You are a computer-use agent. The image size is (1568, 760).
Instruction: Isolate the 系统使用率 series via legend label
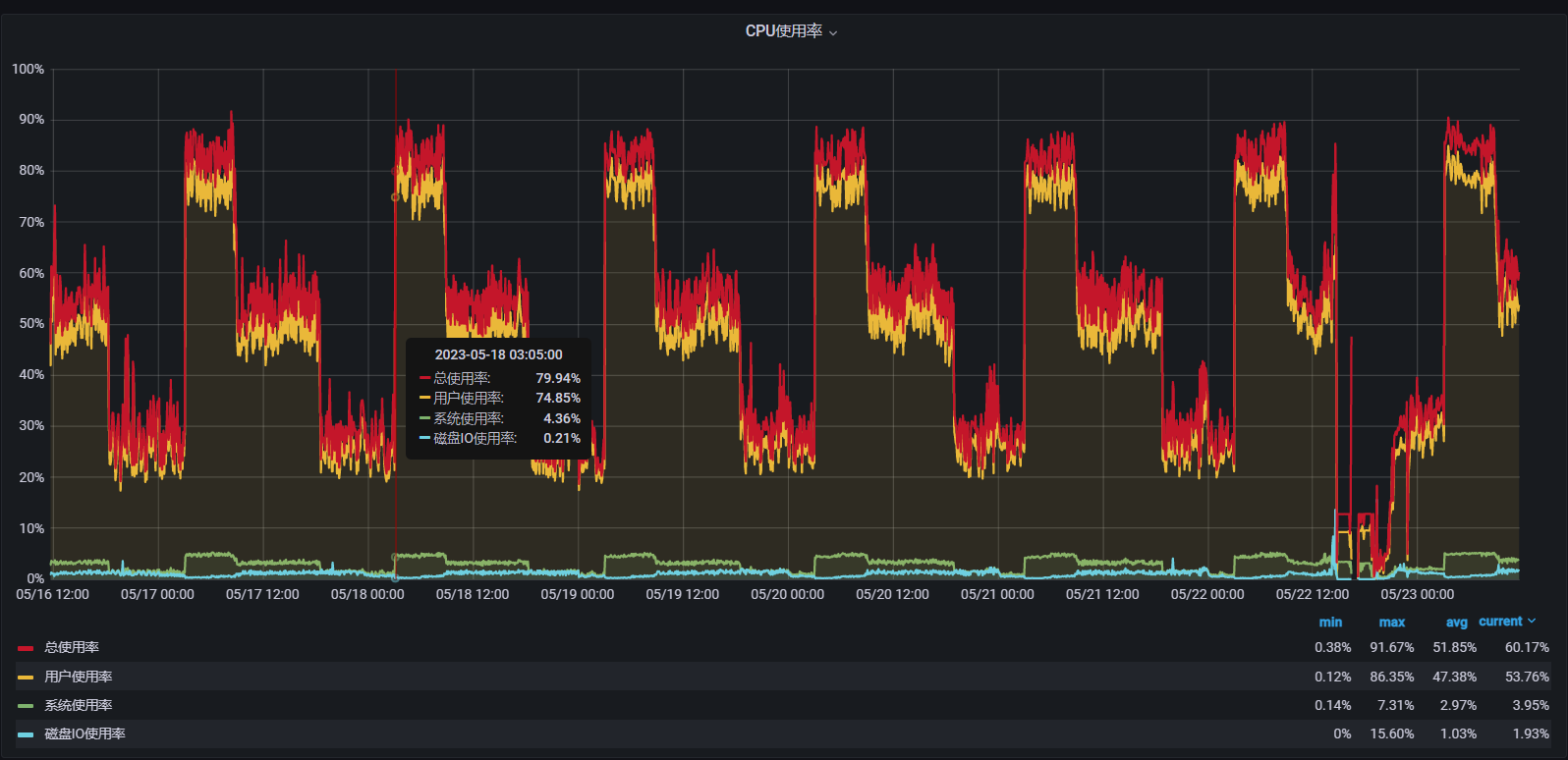point(79,706)
